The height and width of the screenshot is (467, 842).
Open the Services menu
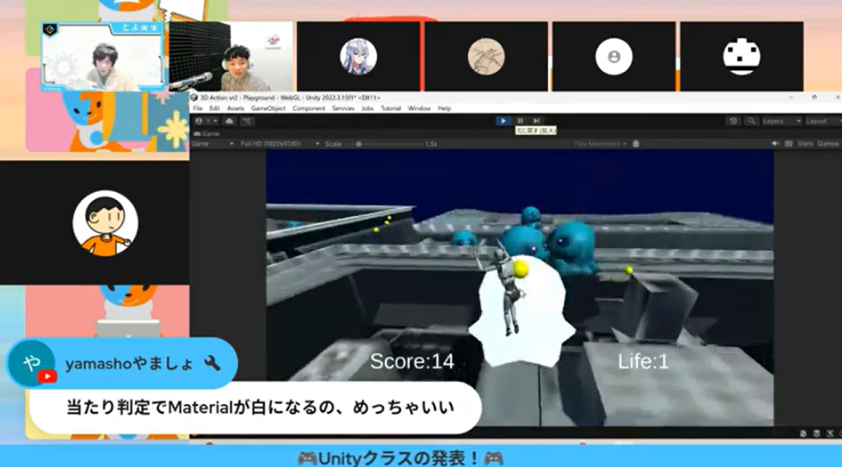343,108
